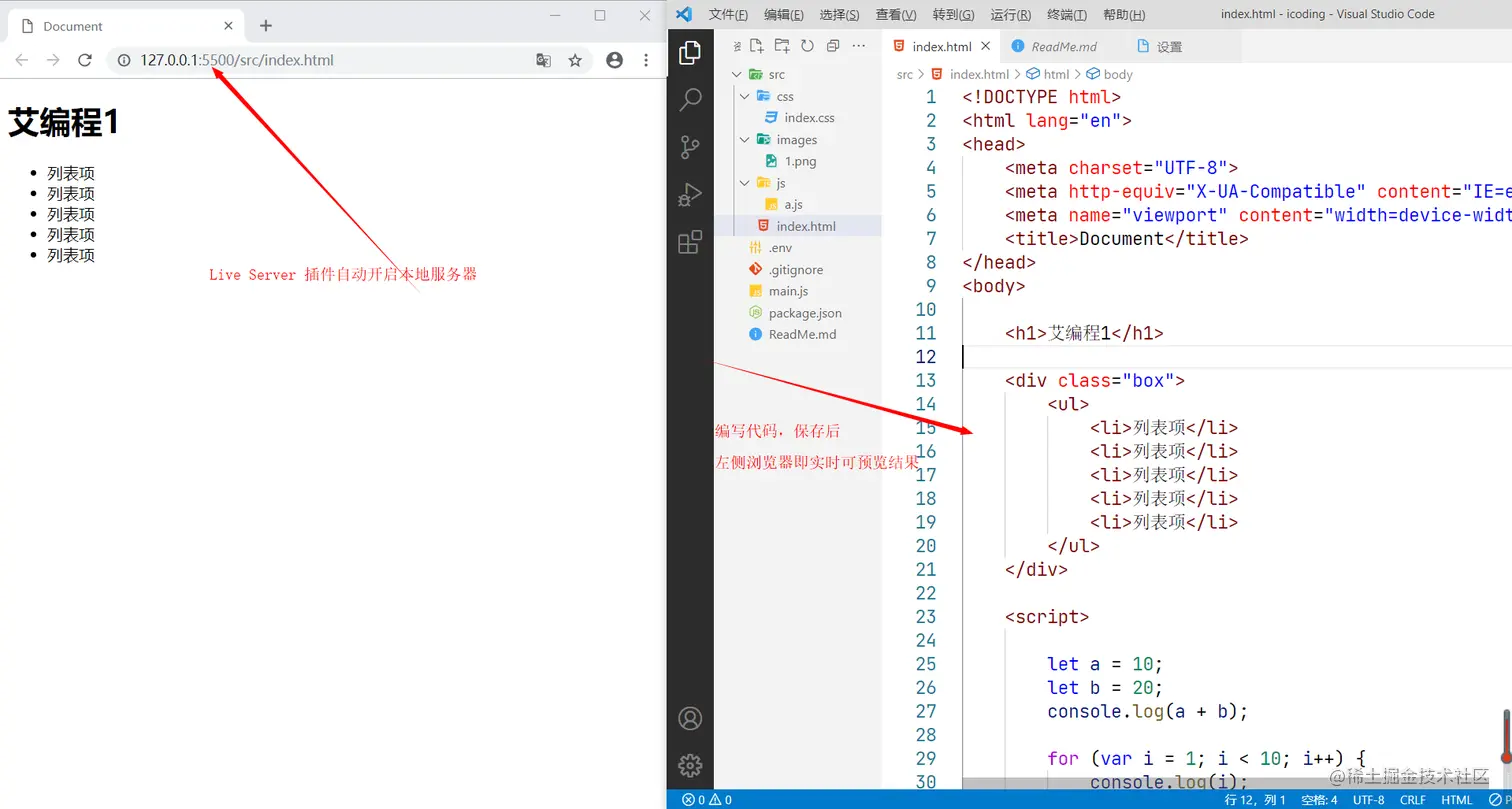This screenshot has width=1512, height=809.
Task: Open the Extensions view
Action: tap(690, 242)
